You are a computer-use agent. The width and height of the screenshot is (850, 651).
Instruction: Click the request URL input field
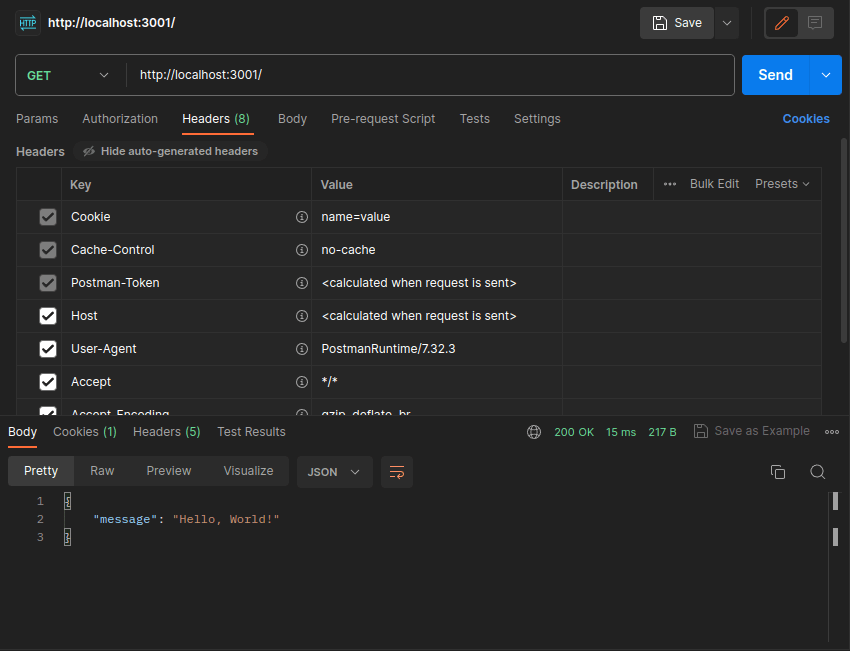pyautogui.click(x=431, y=75)
